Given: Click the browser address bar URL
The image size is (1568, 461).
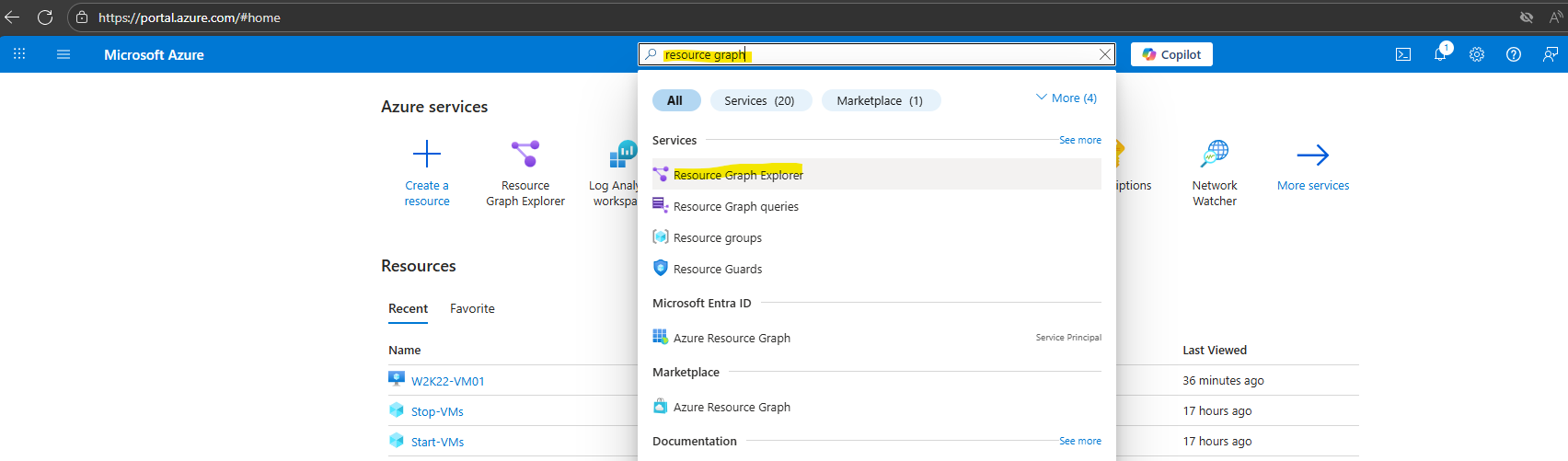Looking at the screenshot, I should (x=190, y=17).
